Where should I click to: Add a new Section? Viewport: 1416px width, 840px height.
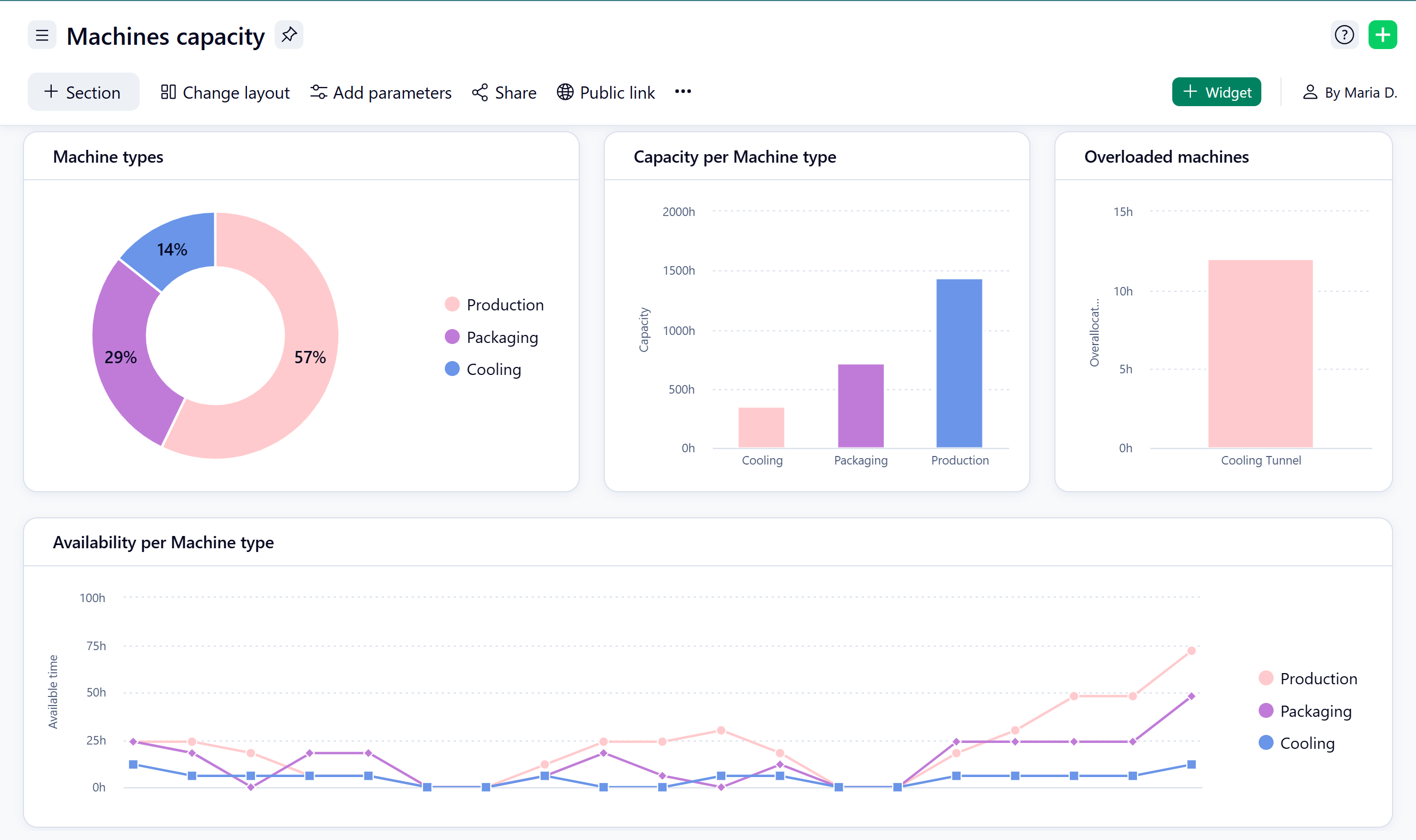pos(83,92)
